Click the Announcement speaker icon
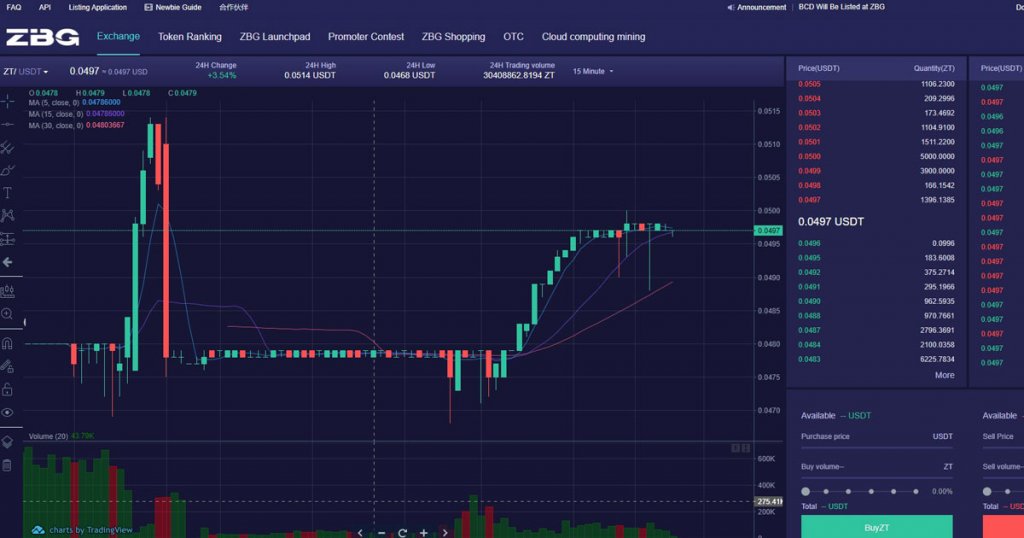The image size is (1024, 538). pos(731,7)
